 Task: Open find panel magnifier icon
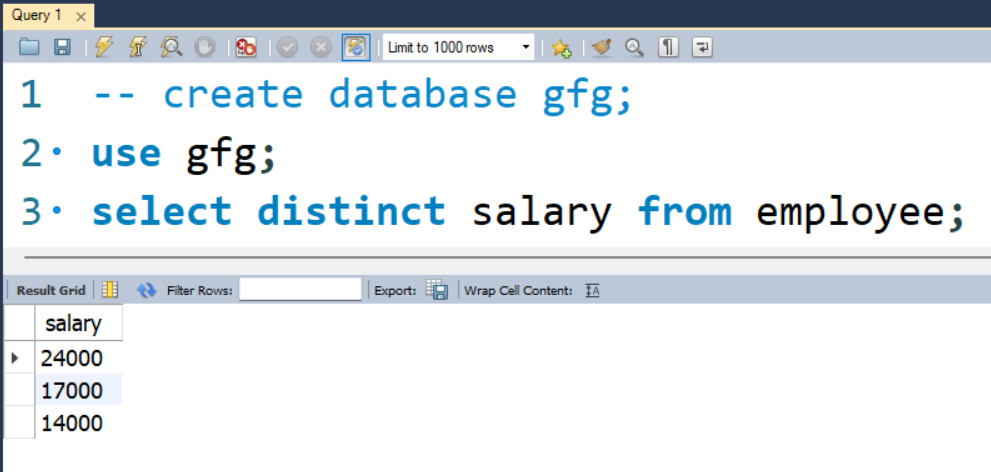(x=634, y=47)
